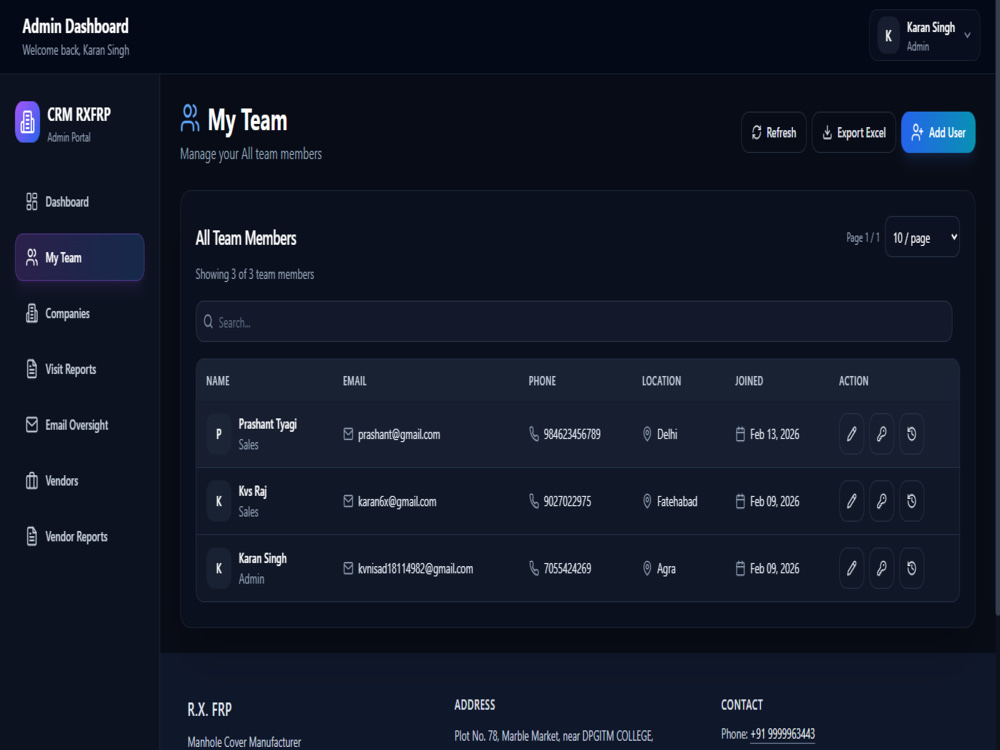Image resolution: width=1000 pixels, height=750 pixels.
Task: Click the phone number 7055424269
Action: tap(567, 568)
